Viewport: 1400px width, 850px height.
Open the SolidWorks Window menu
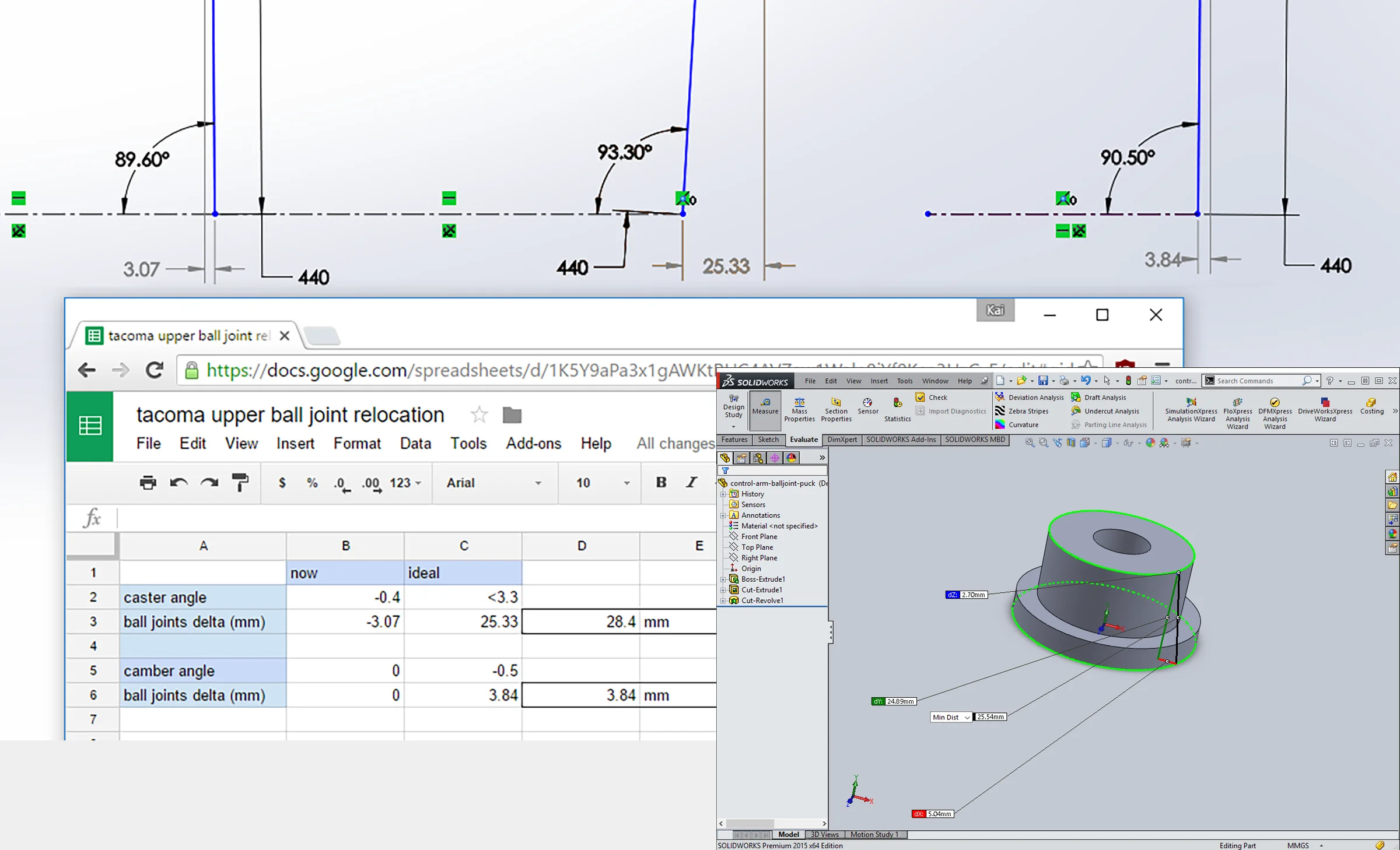tap(935, 381)
